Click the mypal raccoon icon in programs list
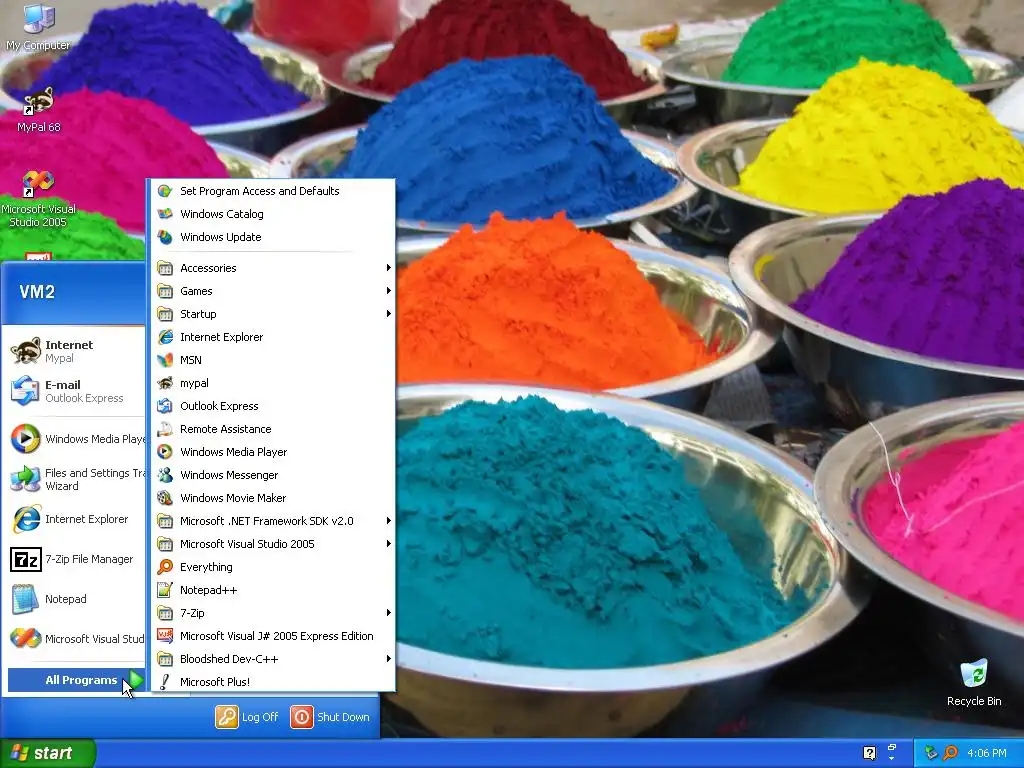Image resolution: width=1024 pixels, height=768 pixels. click(165, 383)
